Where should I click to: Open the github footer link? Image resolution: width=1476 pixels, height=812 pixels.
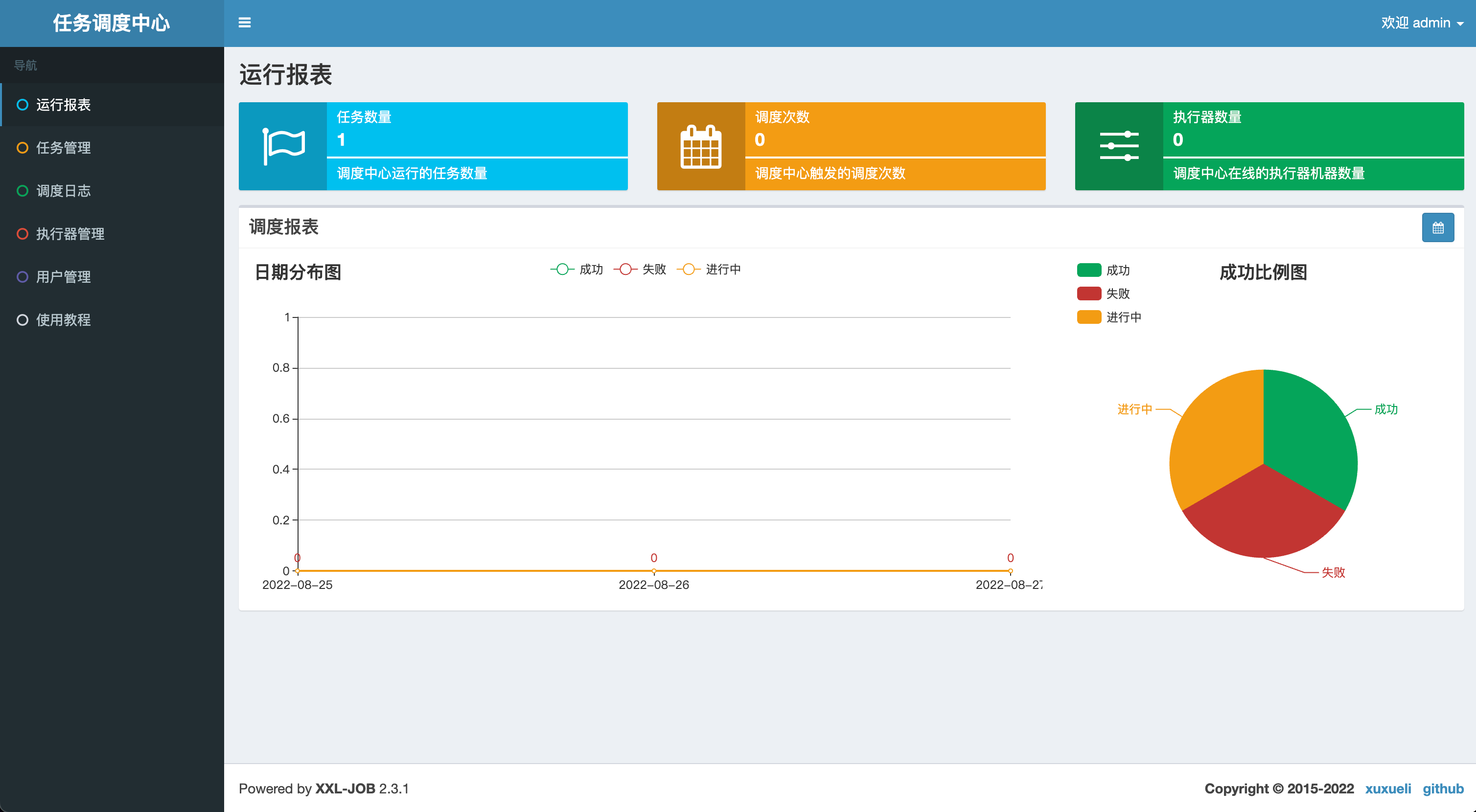[x=1442, y=789]
